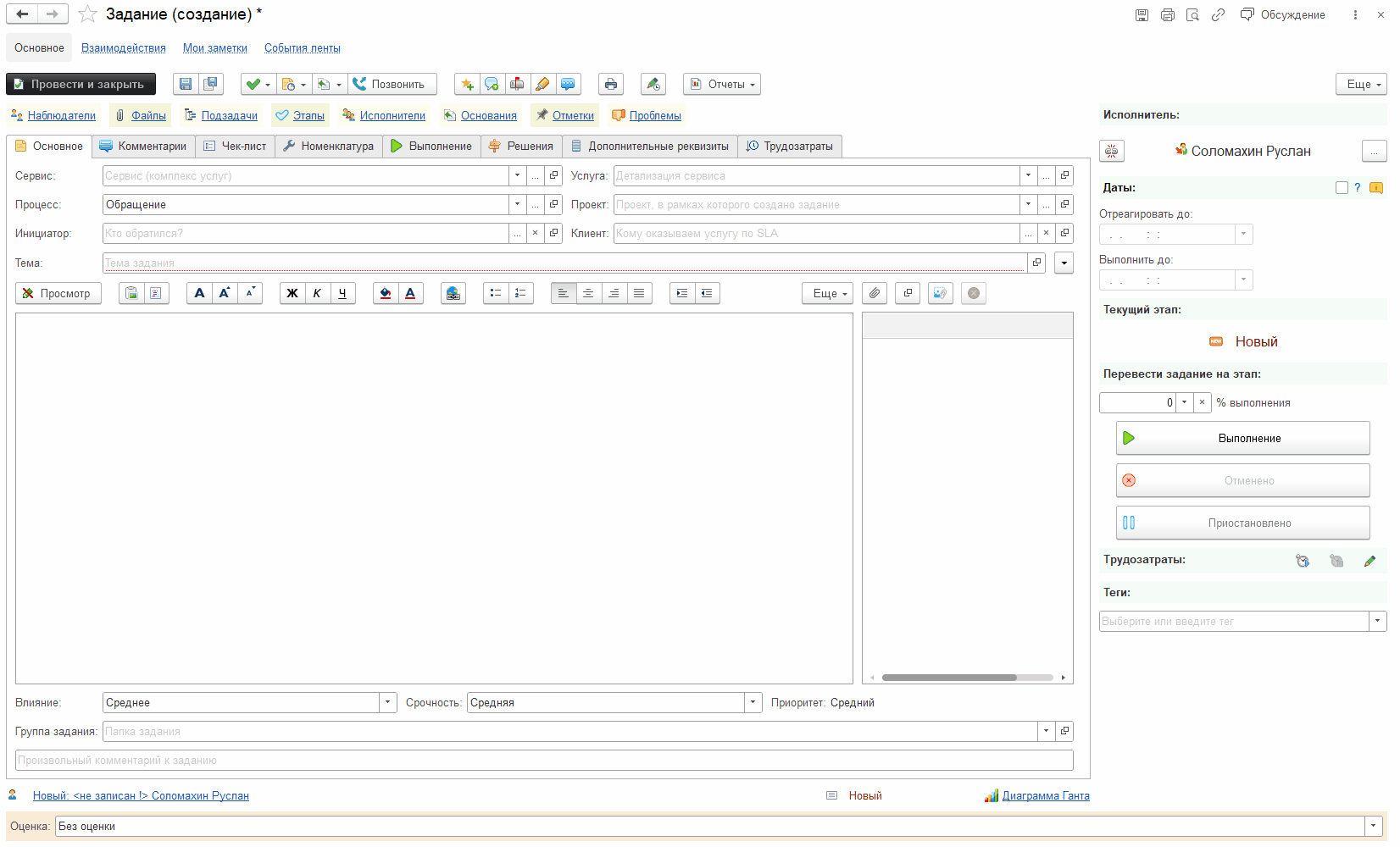Open the Трудозатраты tab
Screen dimensions: 1400x847
(x=790, y=146)
